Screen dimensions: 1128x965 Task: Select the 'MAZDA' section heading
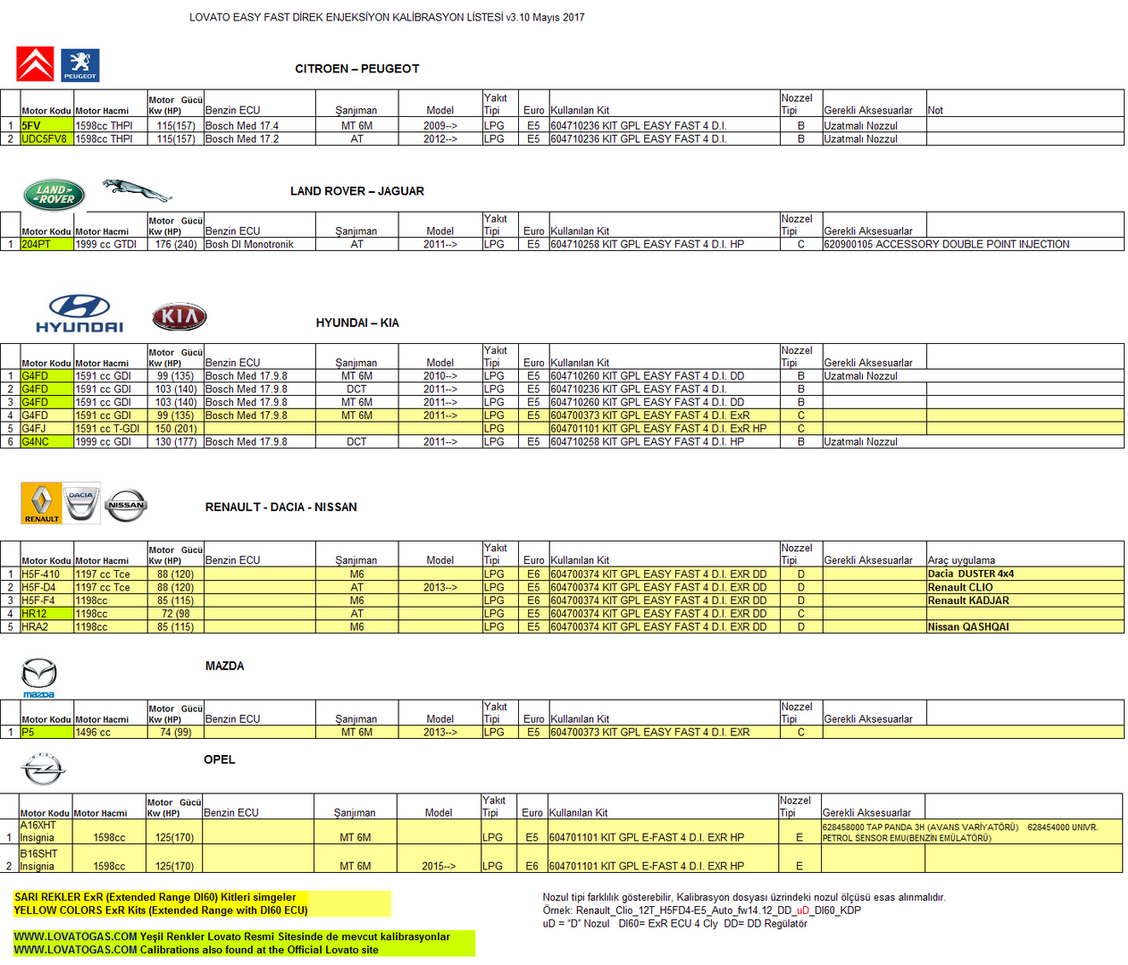click(224, 666)
